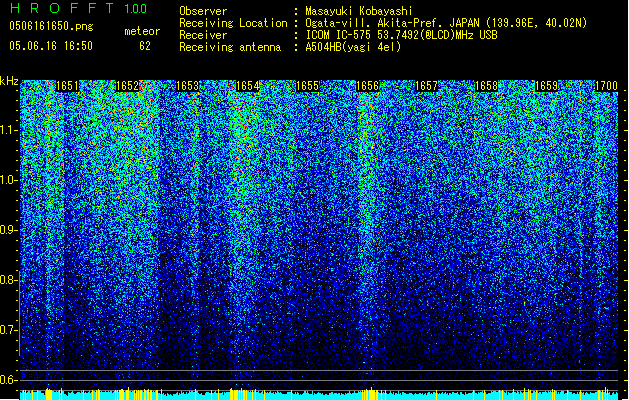This screenshot has height=400, width=629.
Task: Click the Receiving Location label
Action: (x=233, y=23)
